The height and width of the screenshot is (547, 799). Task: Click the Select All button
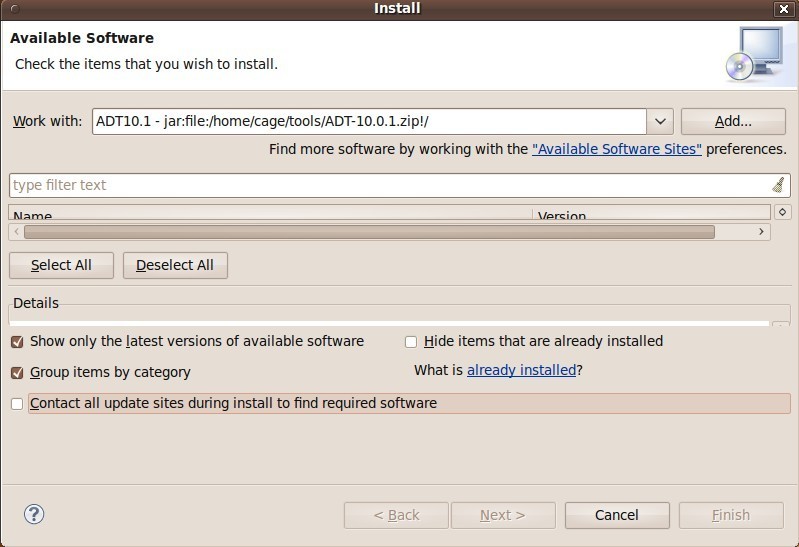coord(61,265)
